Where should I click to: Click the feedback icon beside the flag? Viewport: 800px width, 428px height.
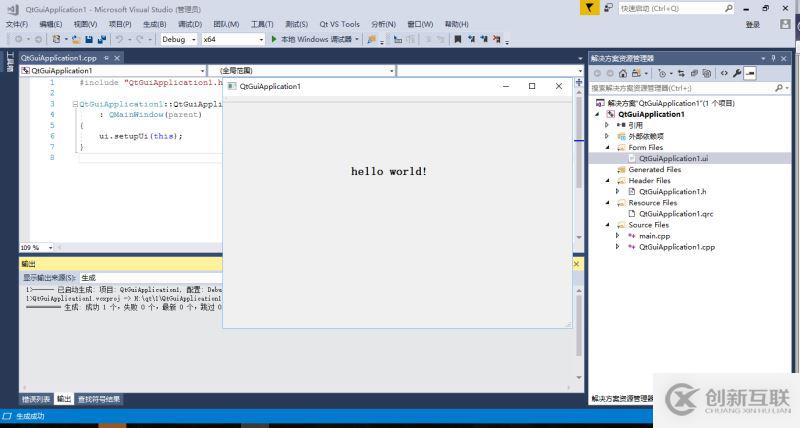[x=608, y=8]
